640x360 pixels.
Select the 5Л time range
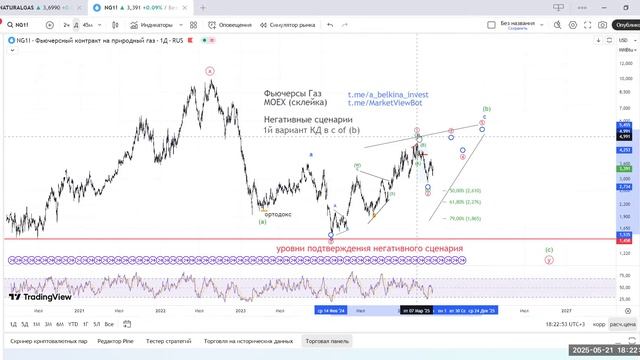pyautogui.click(x=97, y=324)
